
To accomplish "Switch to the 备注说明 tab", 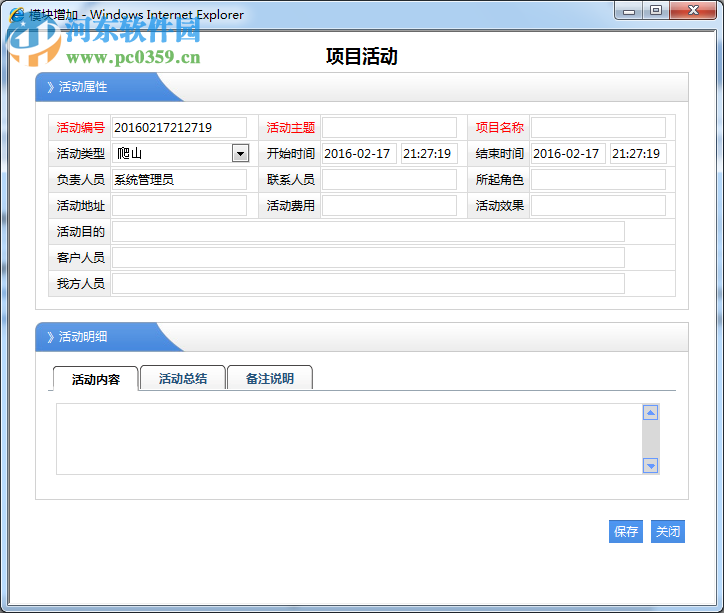I will 270,378.
